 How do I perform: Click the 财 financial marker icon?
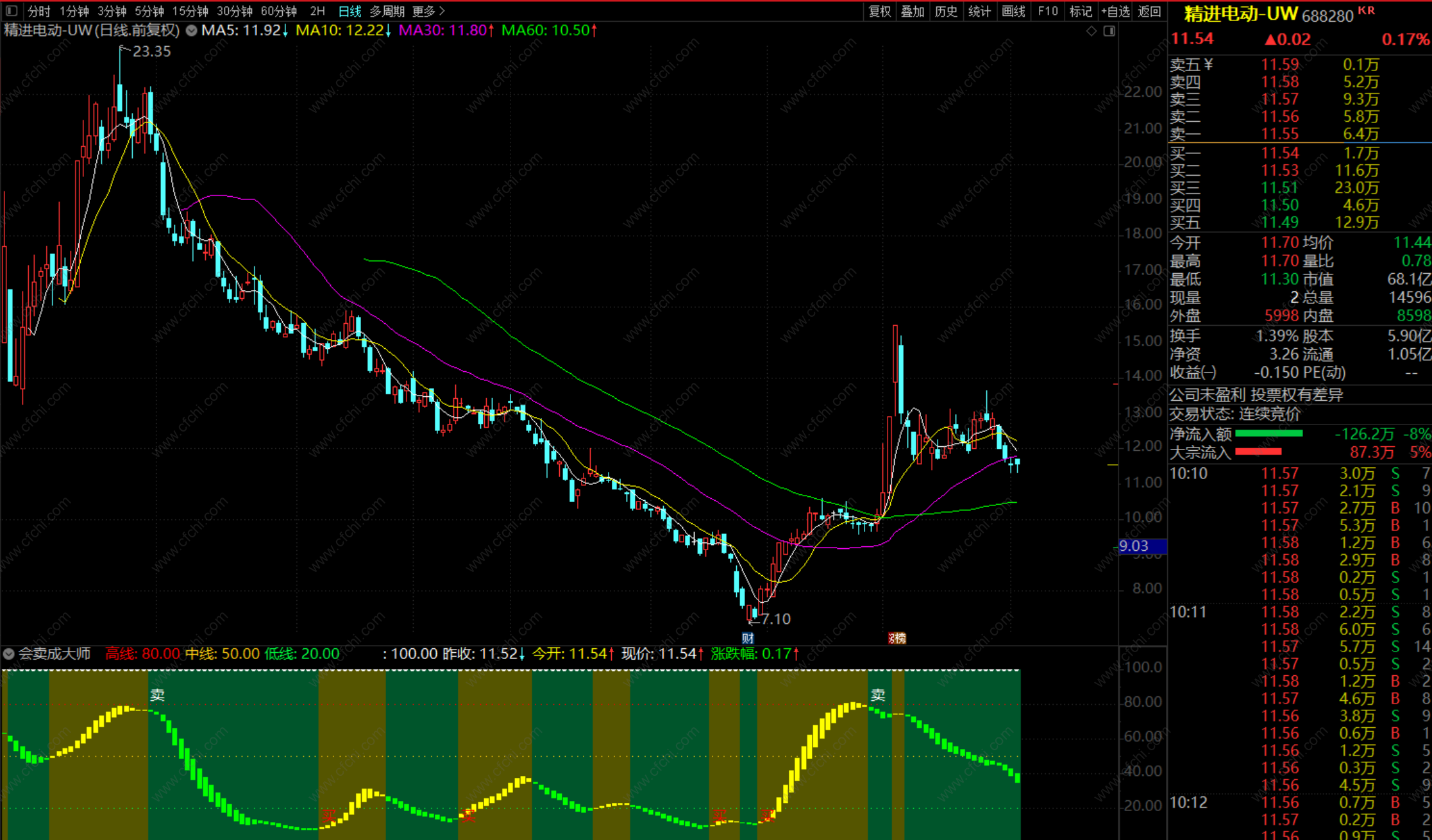point(748,638)
